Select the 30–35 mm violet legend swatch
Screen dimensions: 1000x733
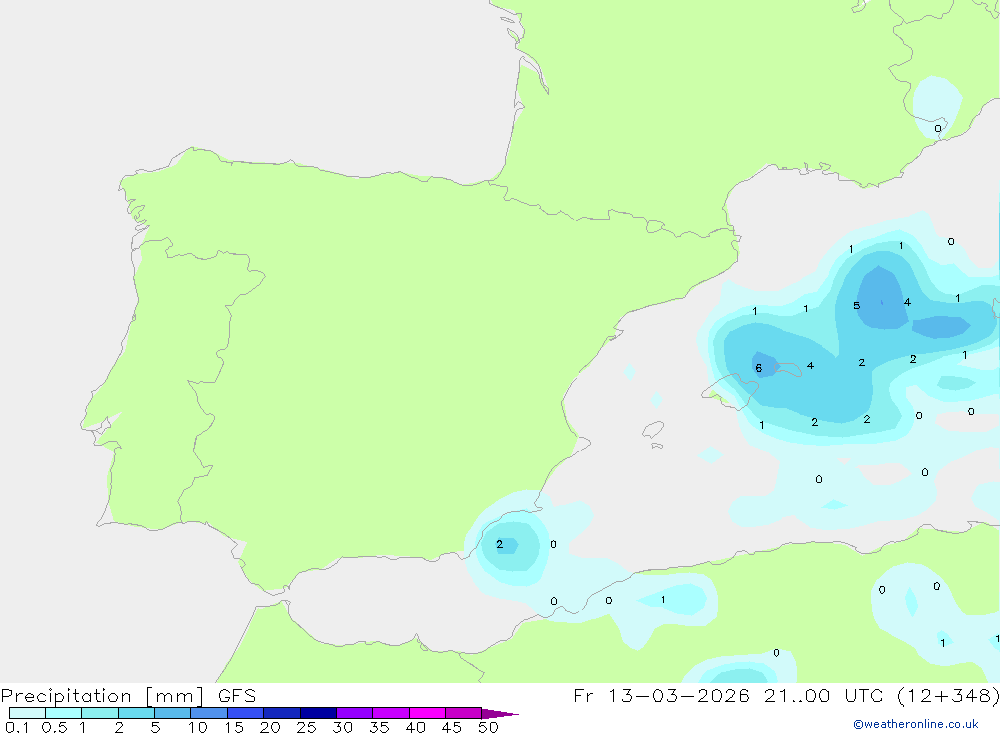(355, 713)
